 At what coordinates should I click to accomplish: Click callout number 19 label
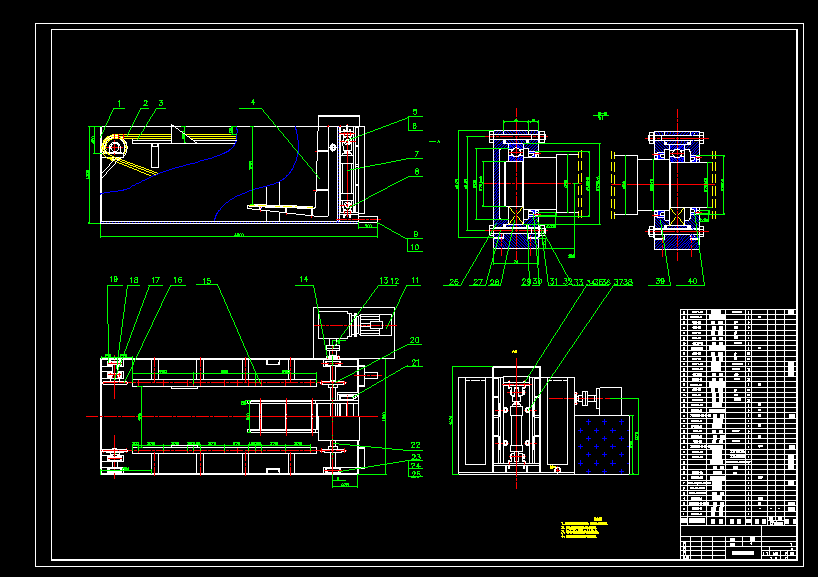pyautogui.click(x=113, y=280)
